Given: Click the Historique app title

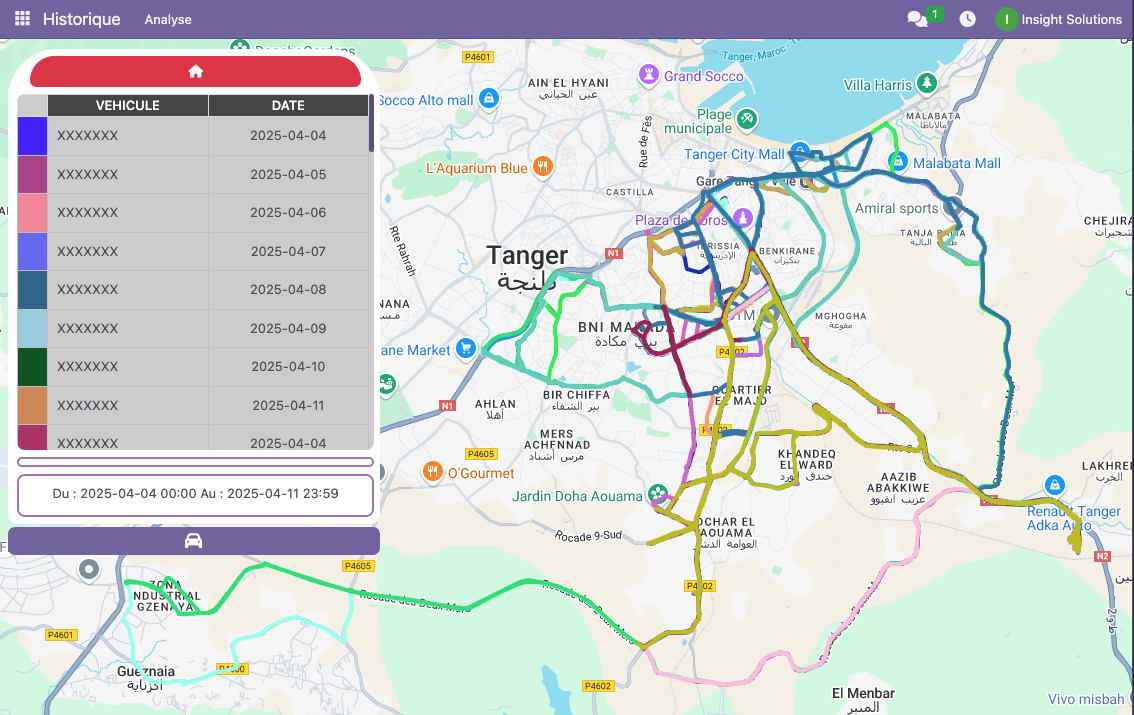Looking at the screenshot, I should click(82, 19).
